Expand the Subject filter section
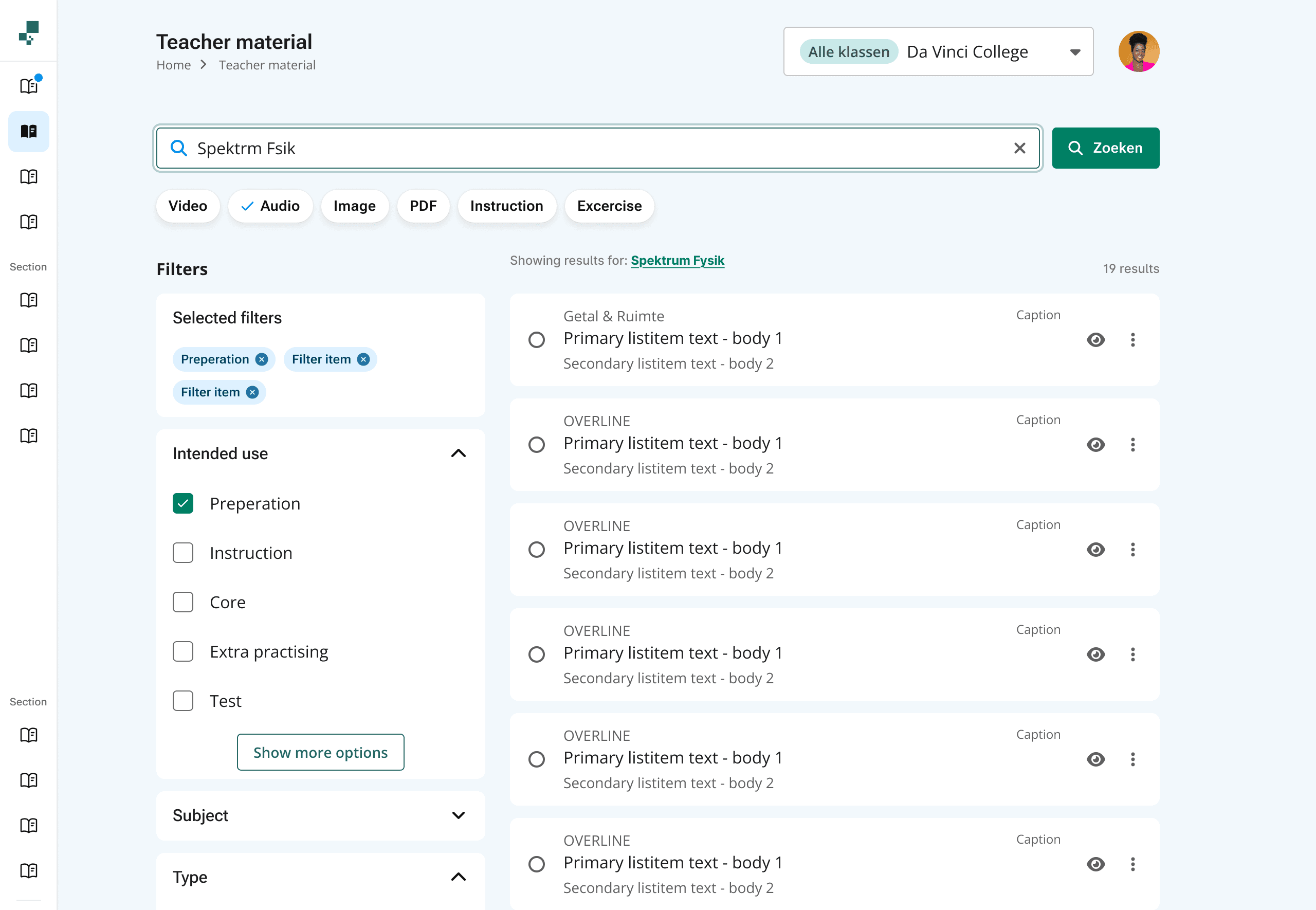1316x910 pixels. 458,815
